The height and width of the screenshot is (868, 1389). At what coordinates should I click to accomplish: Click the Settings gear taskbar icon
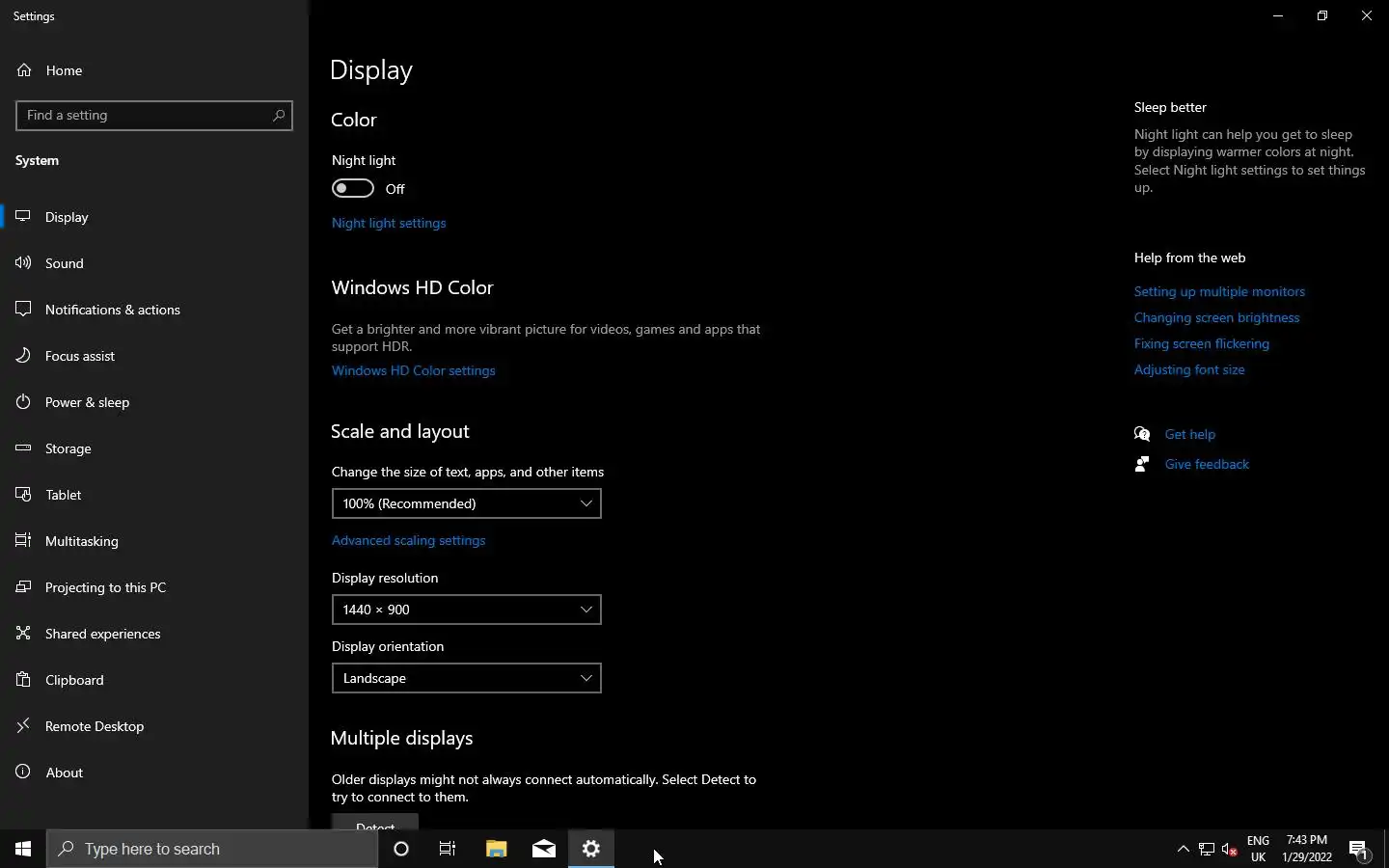coord(591,849)
